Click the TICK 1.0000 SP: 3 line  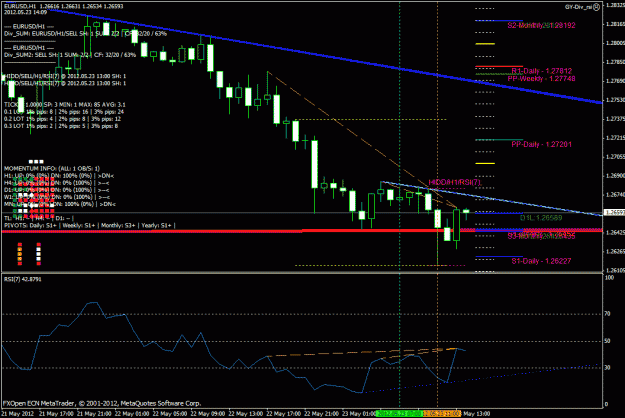(x=65, y=105)
